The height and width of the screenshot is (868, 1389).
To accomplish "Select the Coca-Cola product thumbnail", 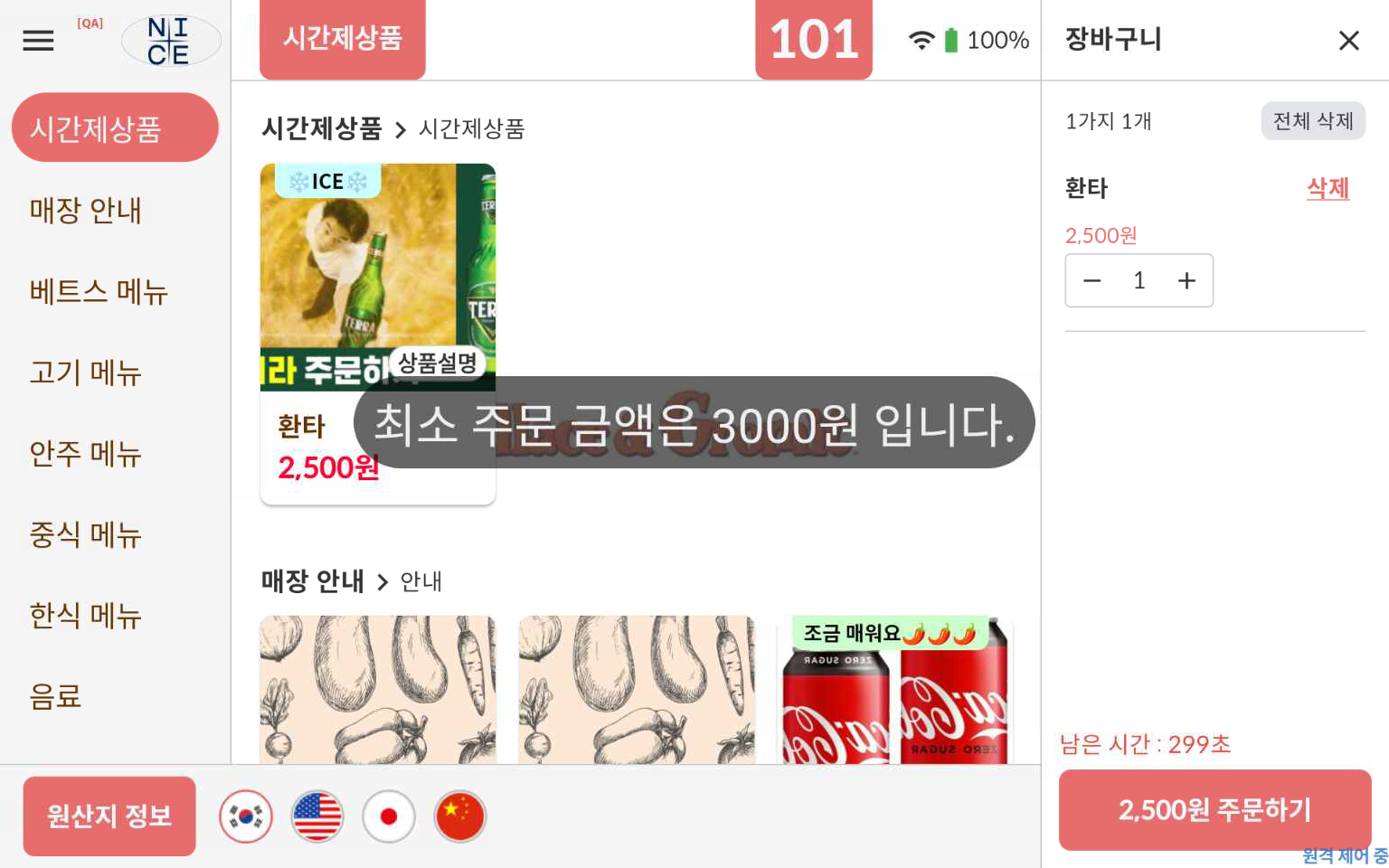I will click(894, 690).
